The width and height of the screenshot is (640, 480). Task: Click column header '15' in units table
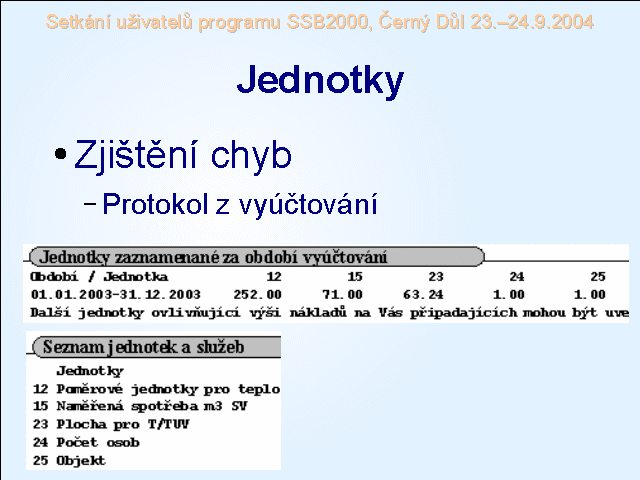coord(355,277)
